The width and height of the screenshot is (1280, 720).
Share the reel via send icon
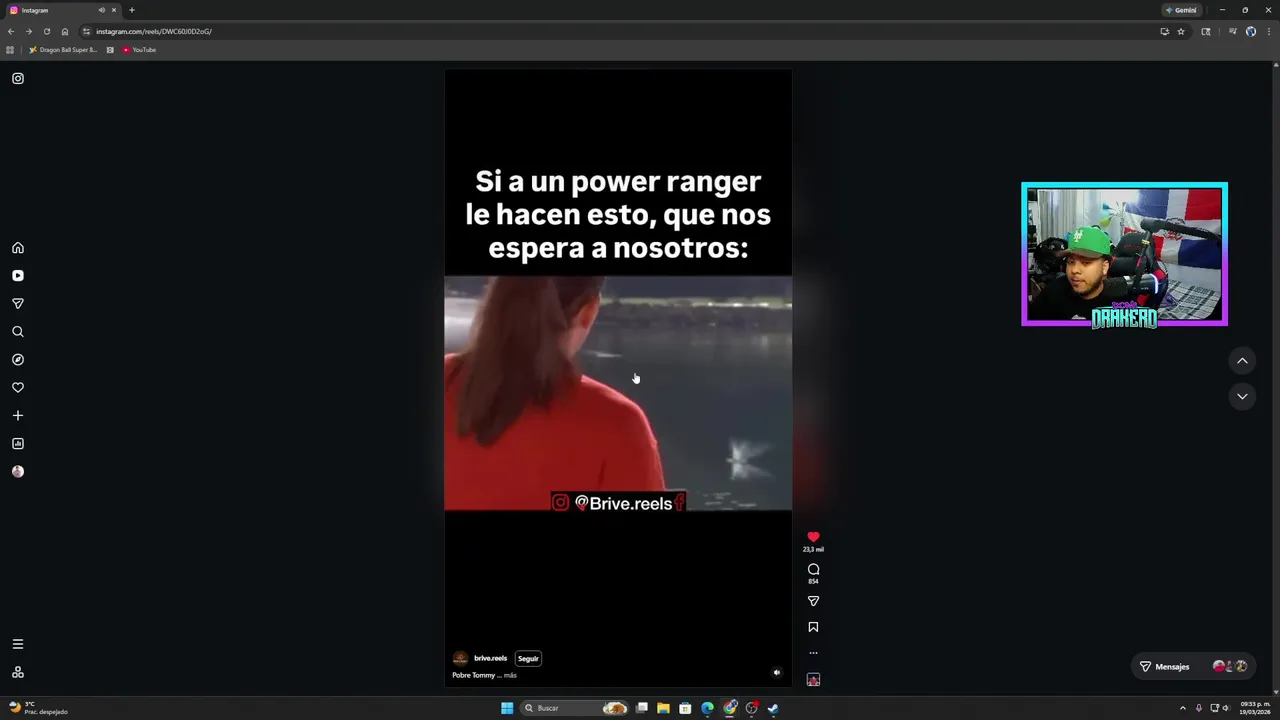[x=813, y=601]
